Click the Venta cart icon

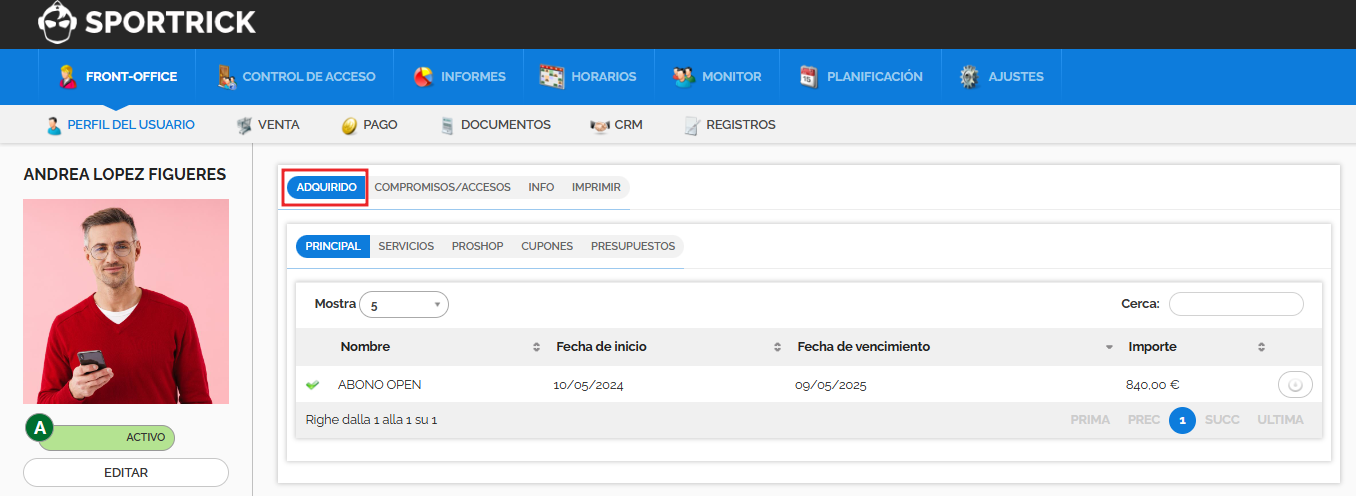point(243,126)
